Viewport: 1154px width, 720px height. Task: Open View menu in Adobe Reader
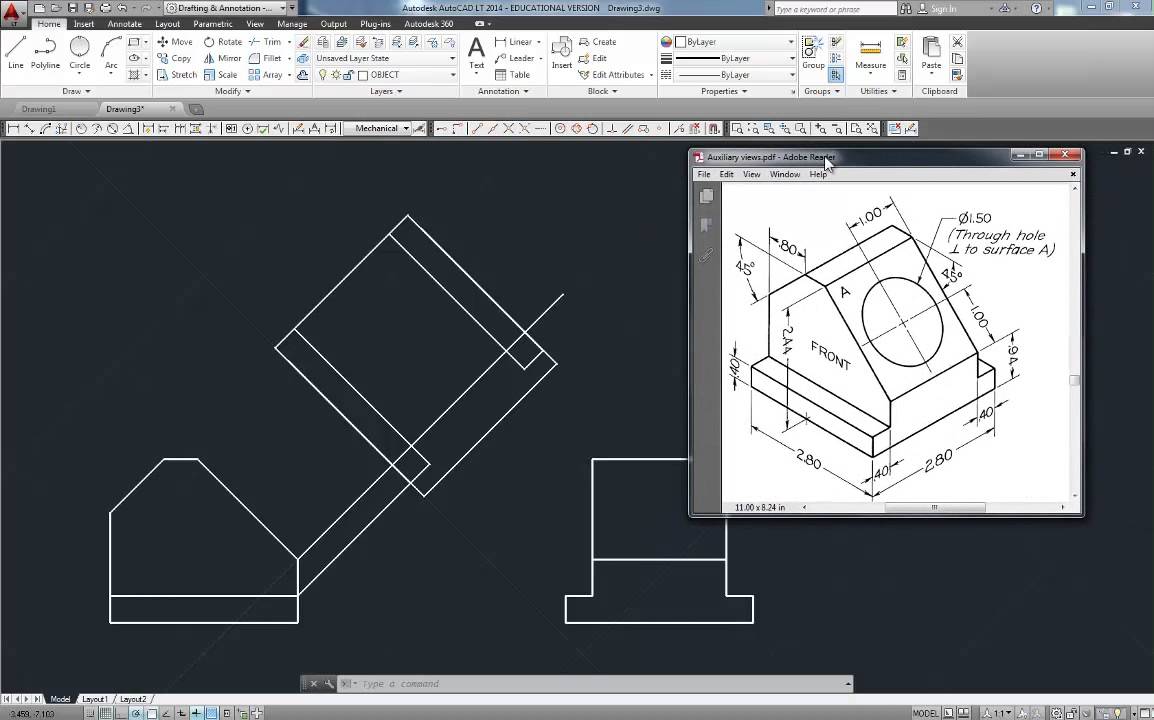click(x=751, y=174)
